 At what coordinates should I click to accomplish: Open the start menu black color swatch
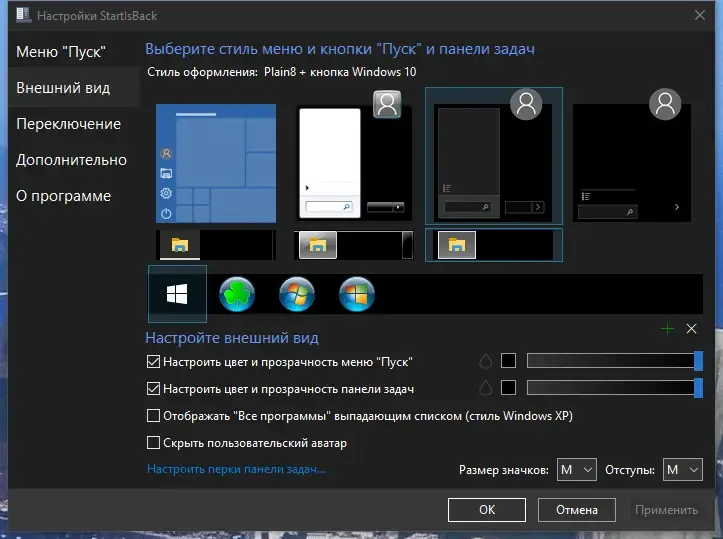click(x=508, y=361)
